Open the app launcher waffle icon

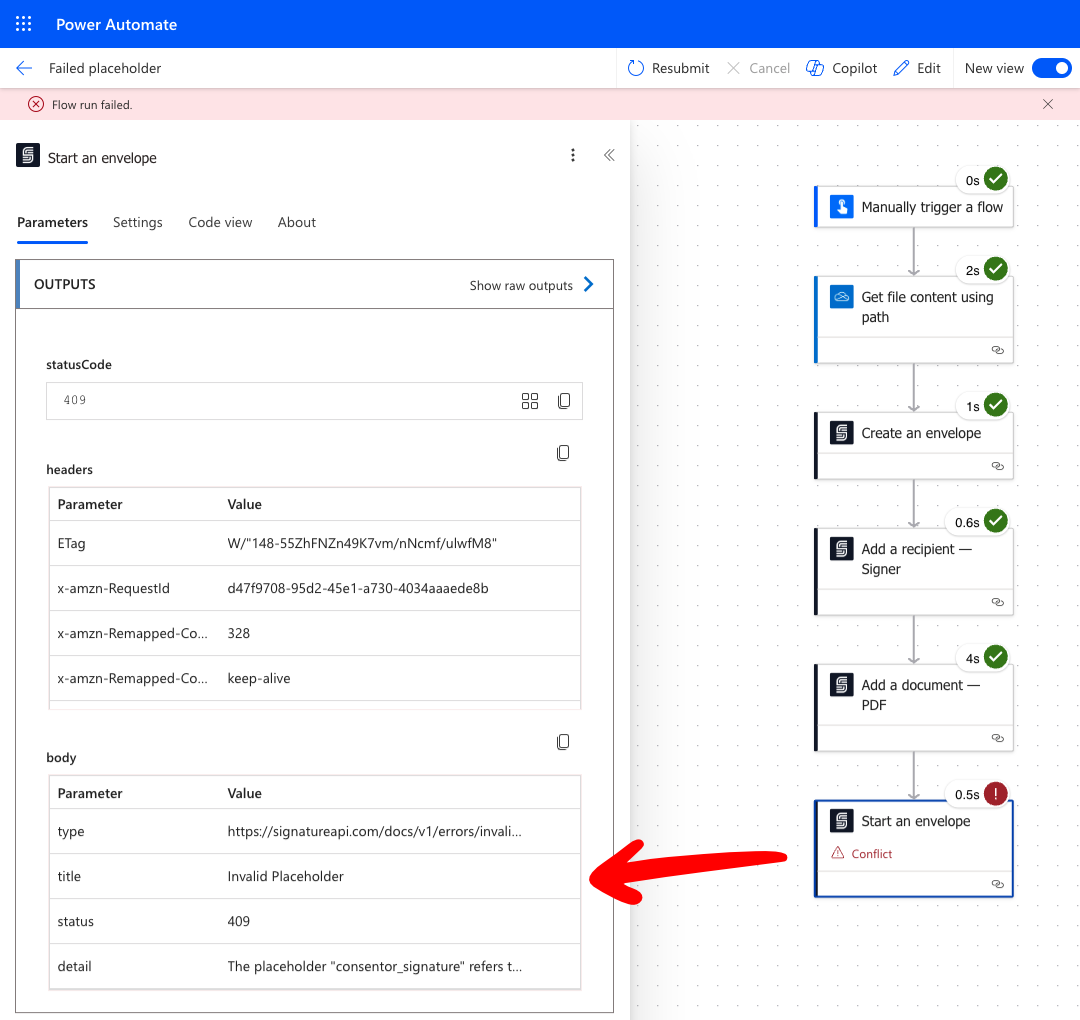[x=24, y=24]
